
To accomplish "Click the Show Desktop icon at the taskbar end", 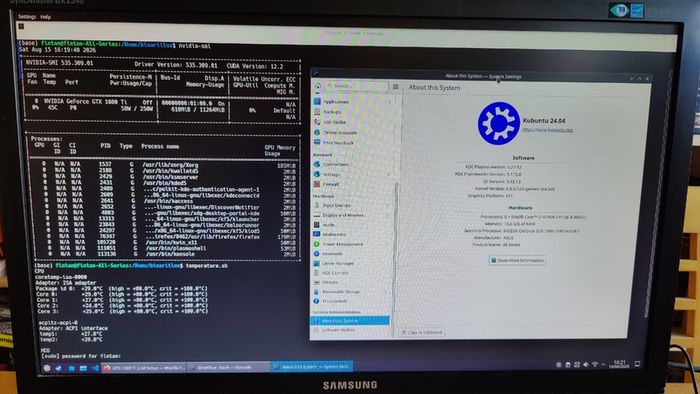I will [x=638, y=364].
